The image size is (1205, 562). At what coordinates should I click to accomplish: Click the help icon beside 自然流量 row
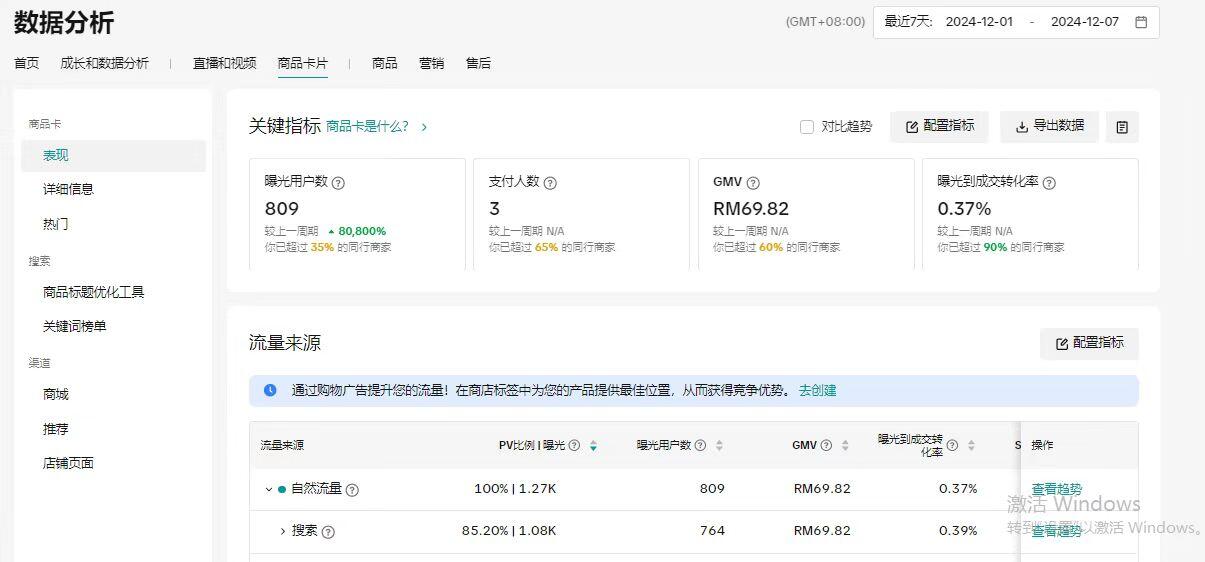tap(352, 490)
